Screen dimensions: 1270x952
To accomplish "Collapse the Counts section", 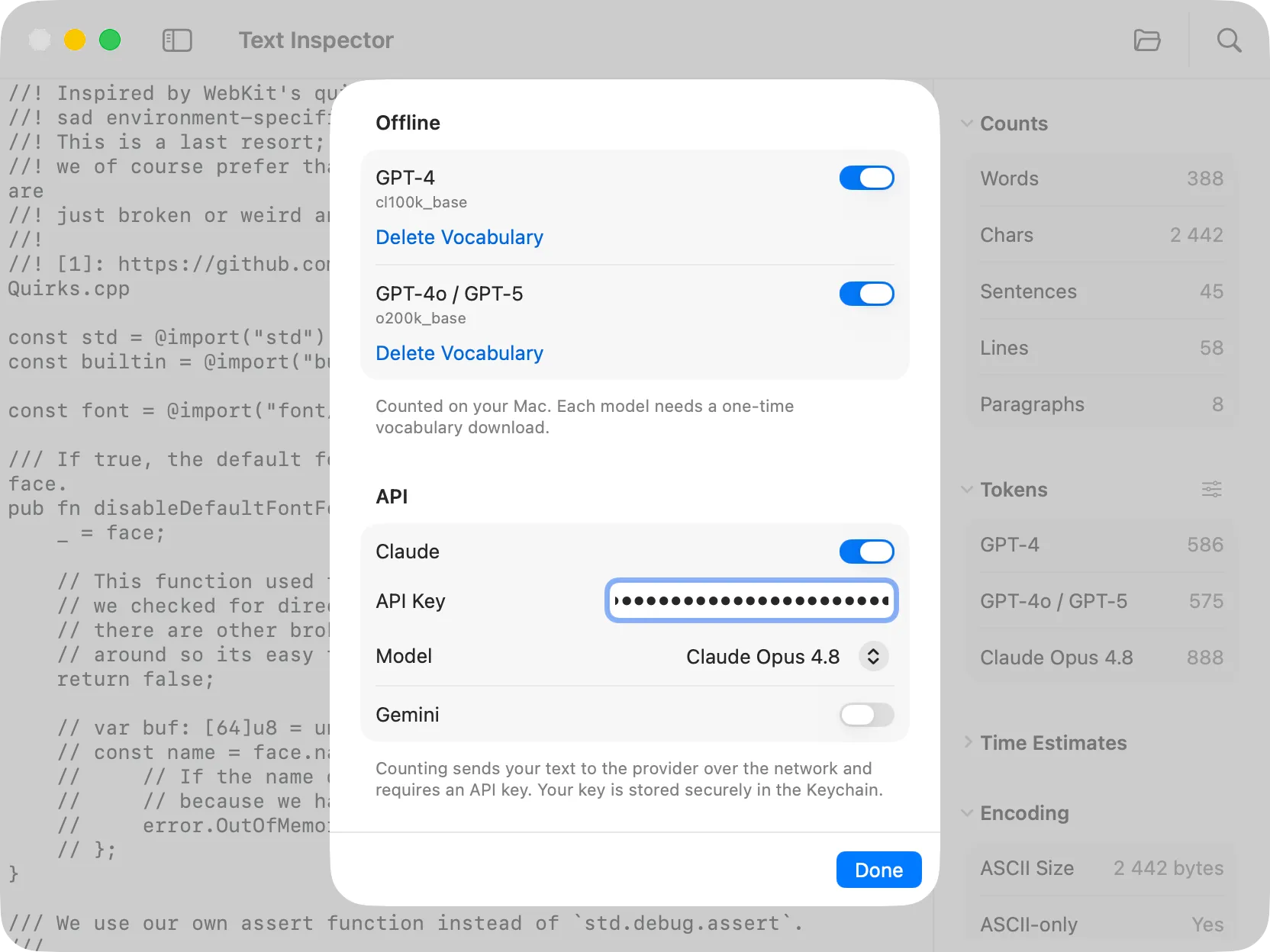I will 967,124.
